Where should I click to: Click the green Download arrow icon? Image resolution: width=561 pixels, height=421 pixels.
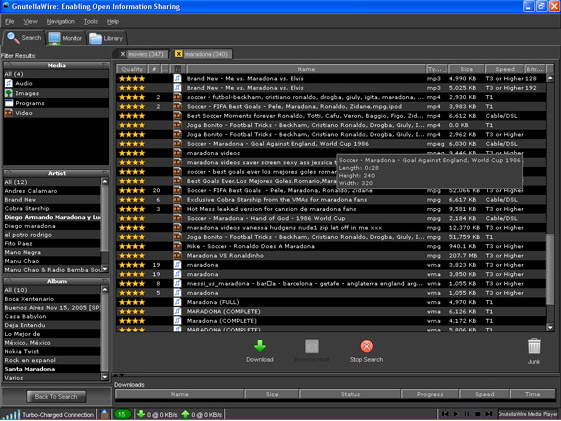pyautogui.click(x=260, y=346)
